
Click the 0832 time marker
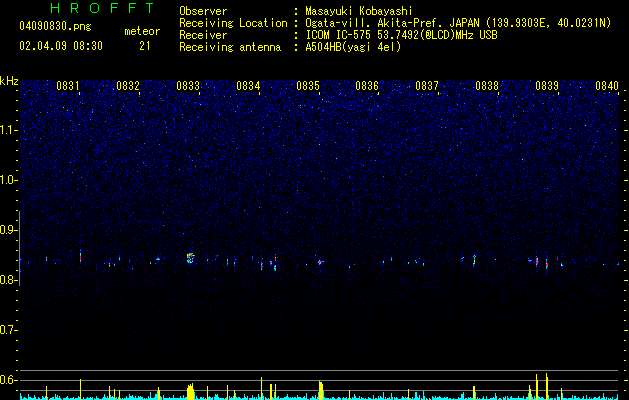(128, 86)
